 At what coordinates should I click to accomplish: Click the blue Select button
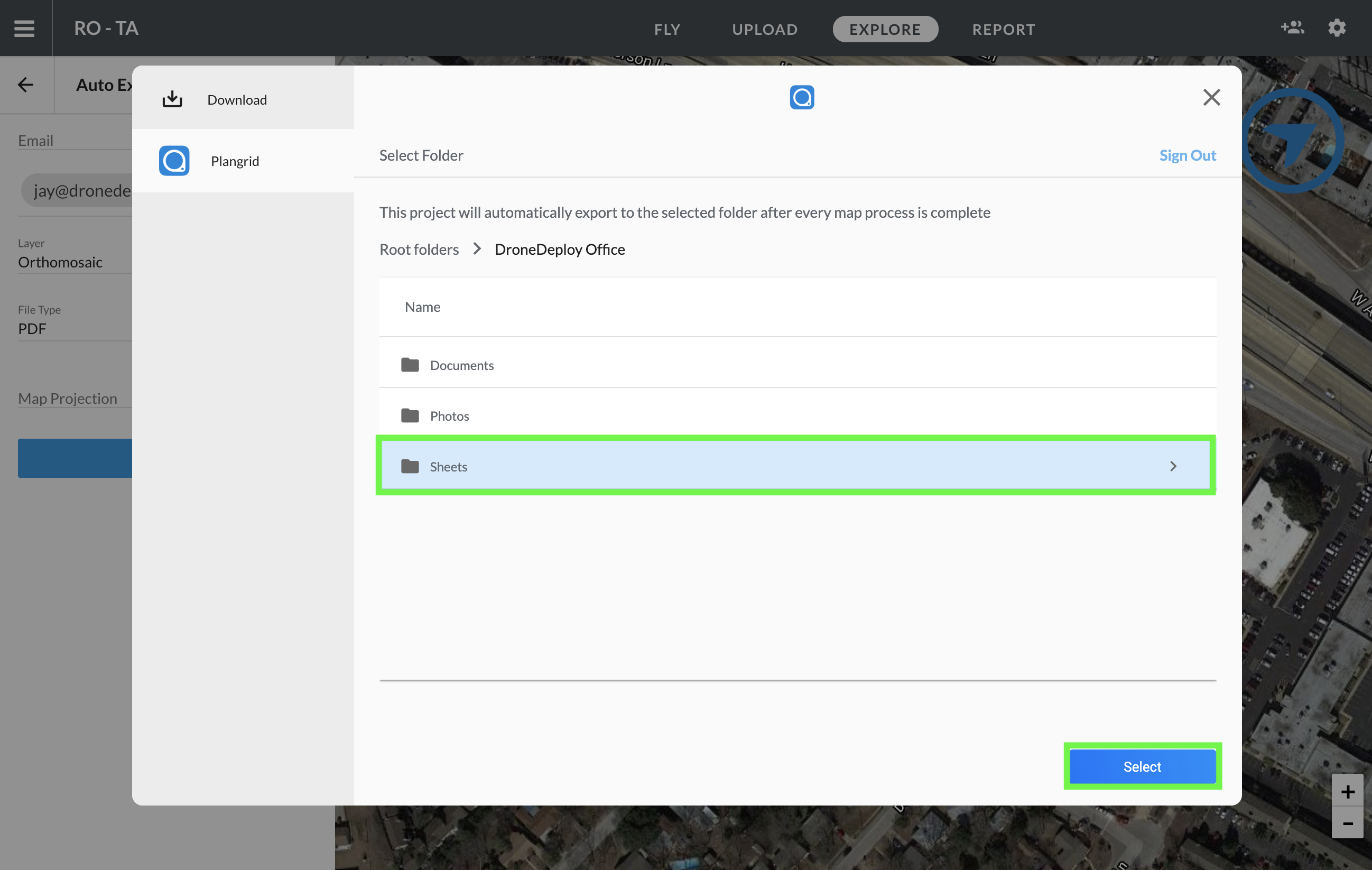(x=1142, y=766)
